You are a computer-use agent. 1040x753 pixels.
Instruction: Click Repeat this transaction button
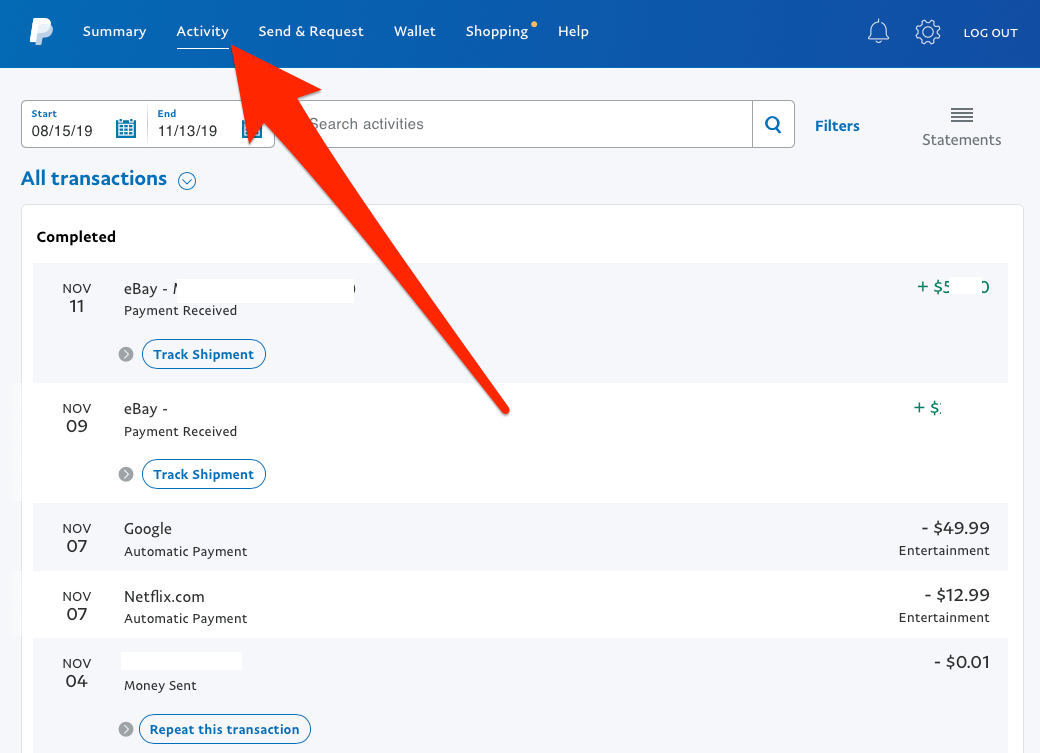coord(224,729)
